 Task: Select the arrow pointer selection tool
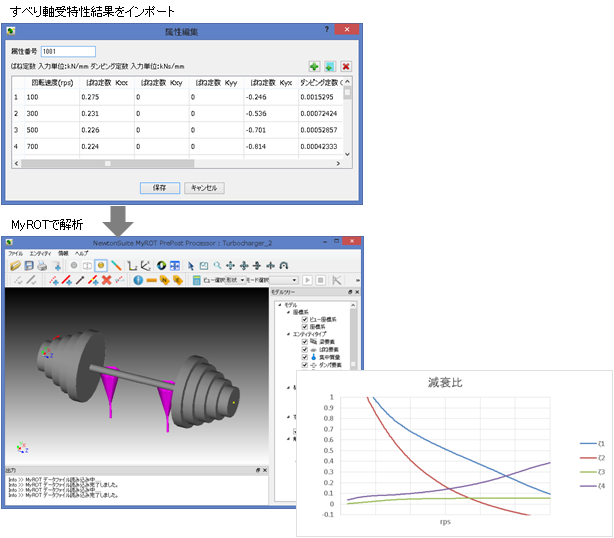click(191, 266)
